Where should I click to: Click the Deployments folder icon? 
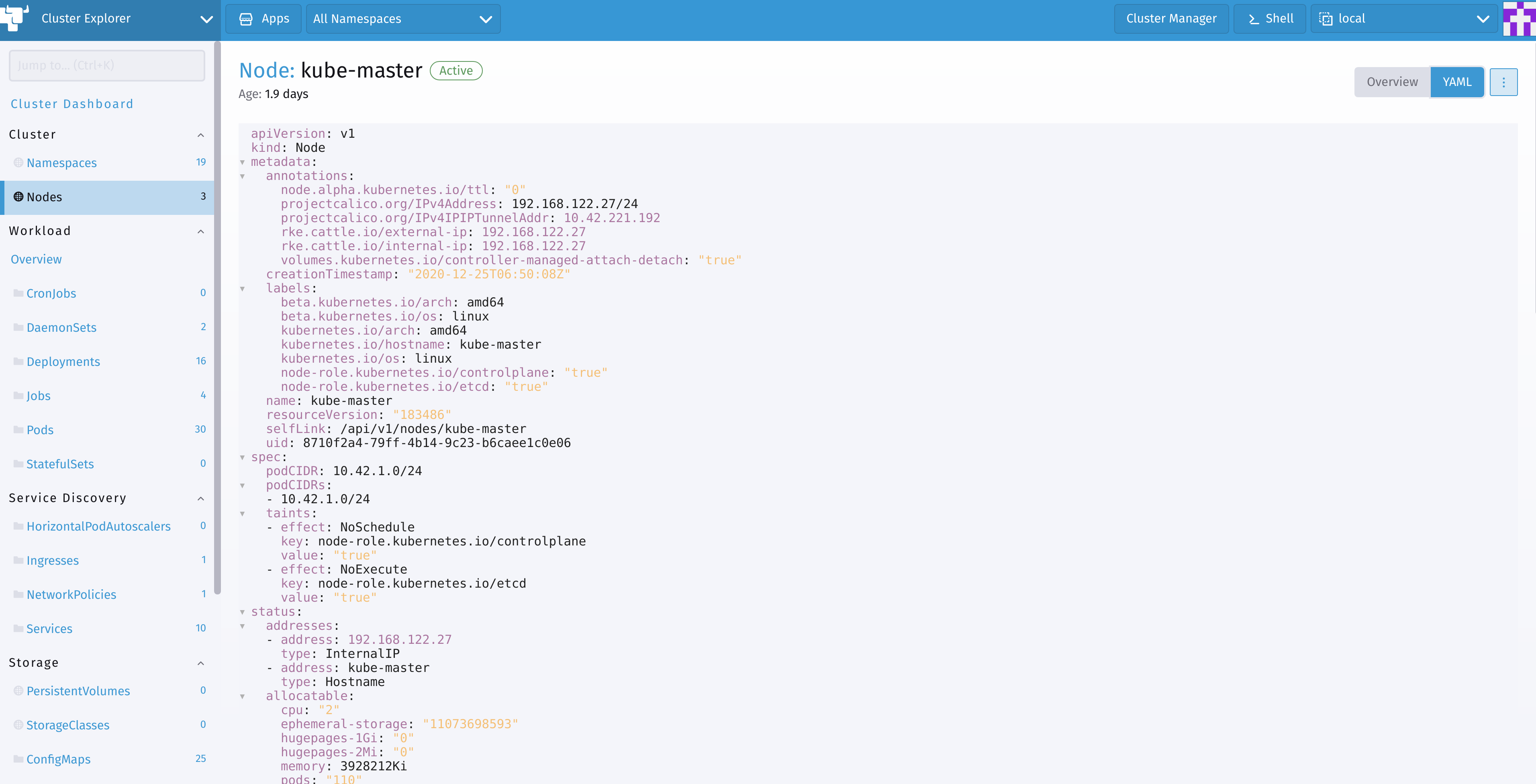click(18, 361)
